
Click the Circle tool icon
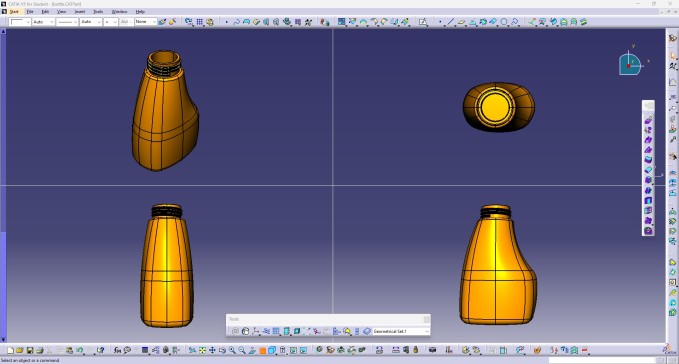[504, 22]
